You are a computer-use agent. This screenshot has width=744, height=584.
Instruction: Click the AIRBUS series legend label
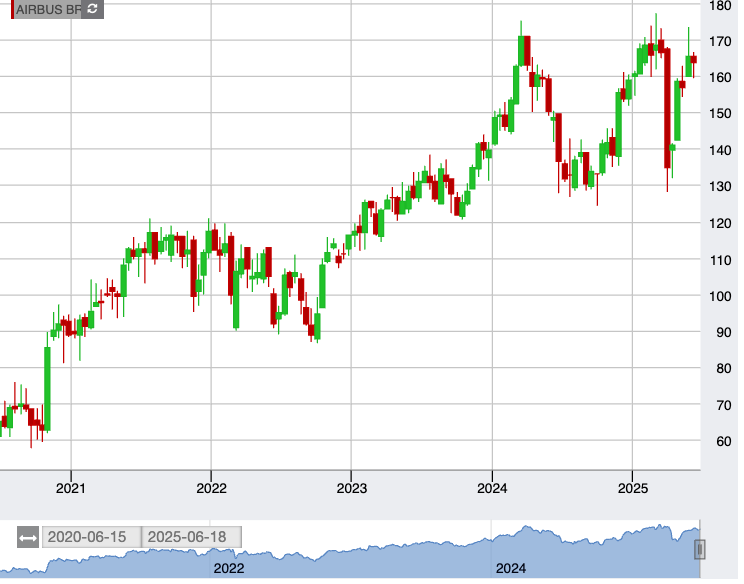48,9
